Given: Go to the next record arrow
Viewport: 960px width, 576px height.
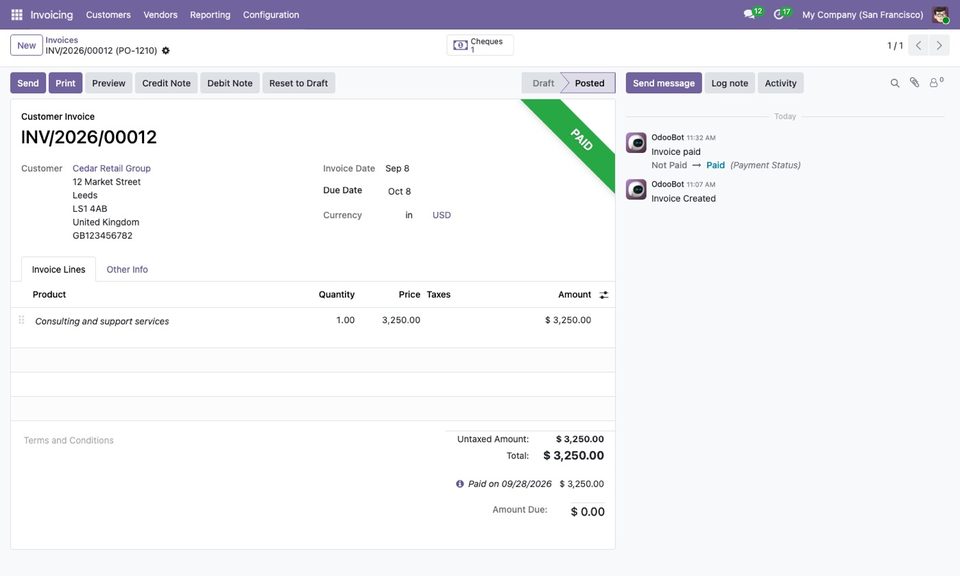Looking at the screenshot, I should (939, 45).
